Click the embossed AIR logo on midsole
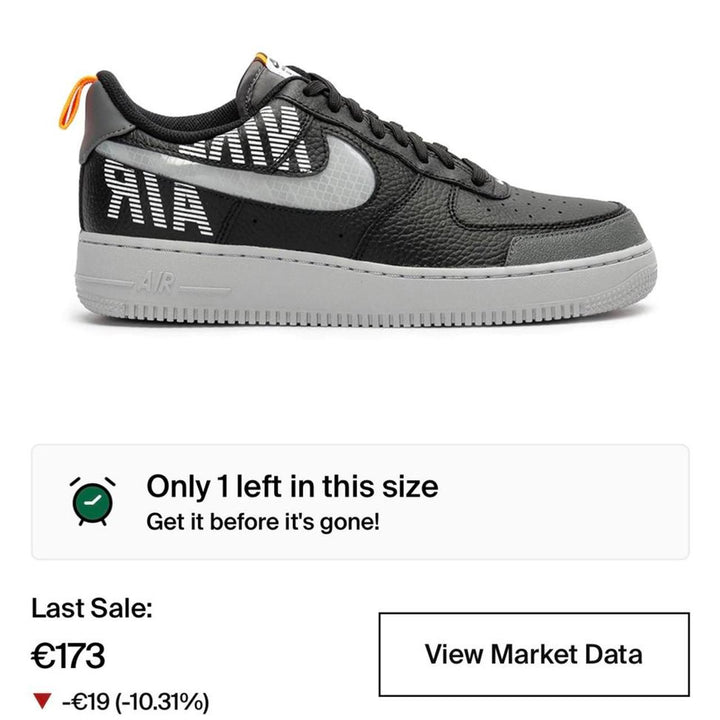720x720 pixels. (x=157, y=283)
